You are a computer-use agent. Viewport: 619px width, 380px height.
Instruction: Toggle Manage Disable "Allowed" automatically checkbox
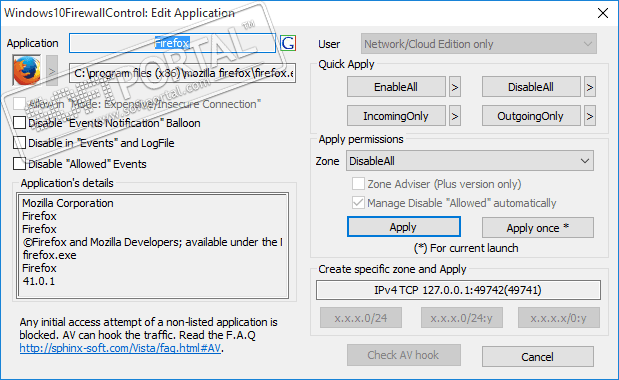coord(358,203)
